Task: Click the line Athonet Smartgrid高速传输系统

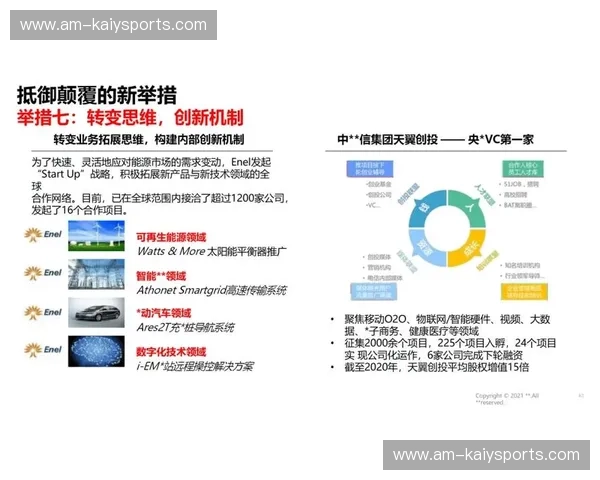Action: pos(212,290)
